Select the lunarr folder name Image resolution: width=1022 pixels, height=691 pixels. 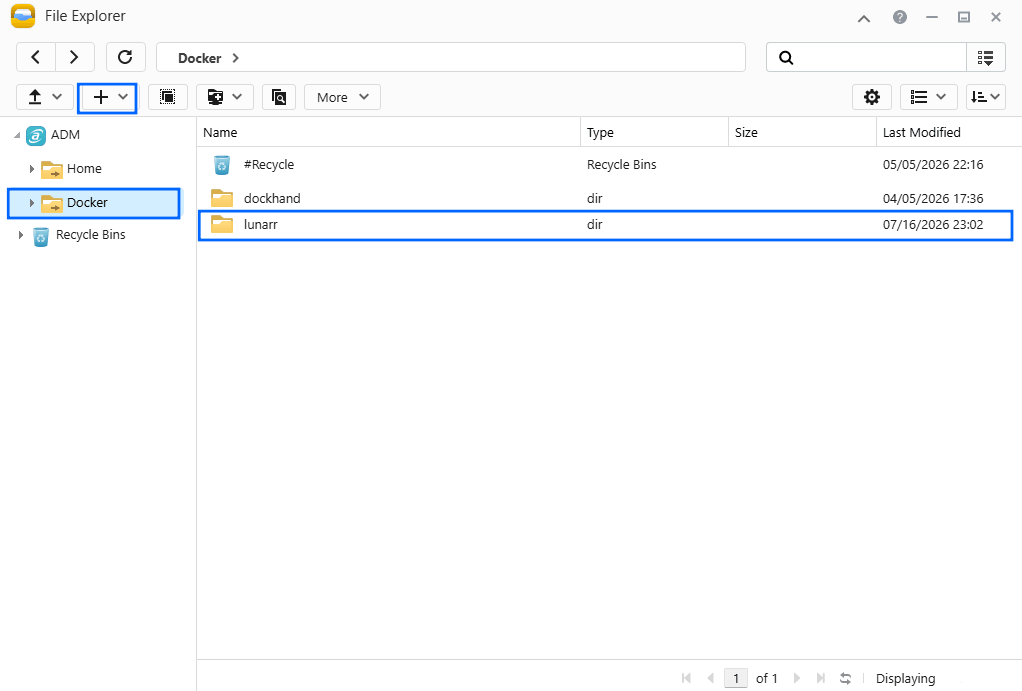click(261, 224)
